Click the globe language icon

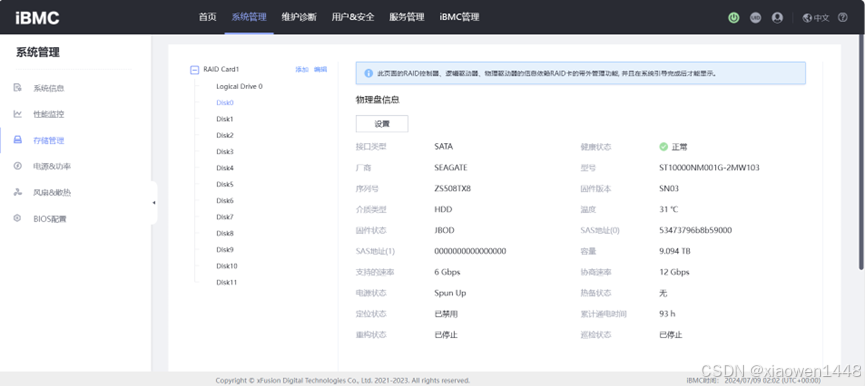tap(807, 18)
